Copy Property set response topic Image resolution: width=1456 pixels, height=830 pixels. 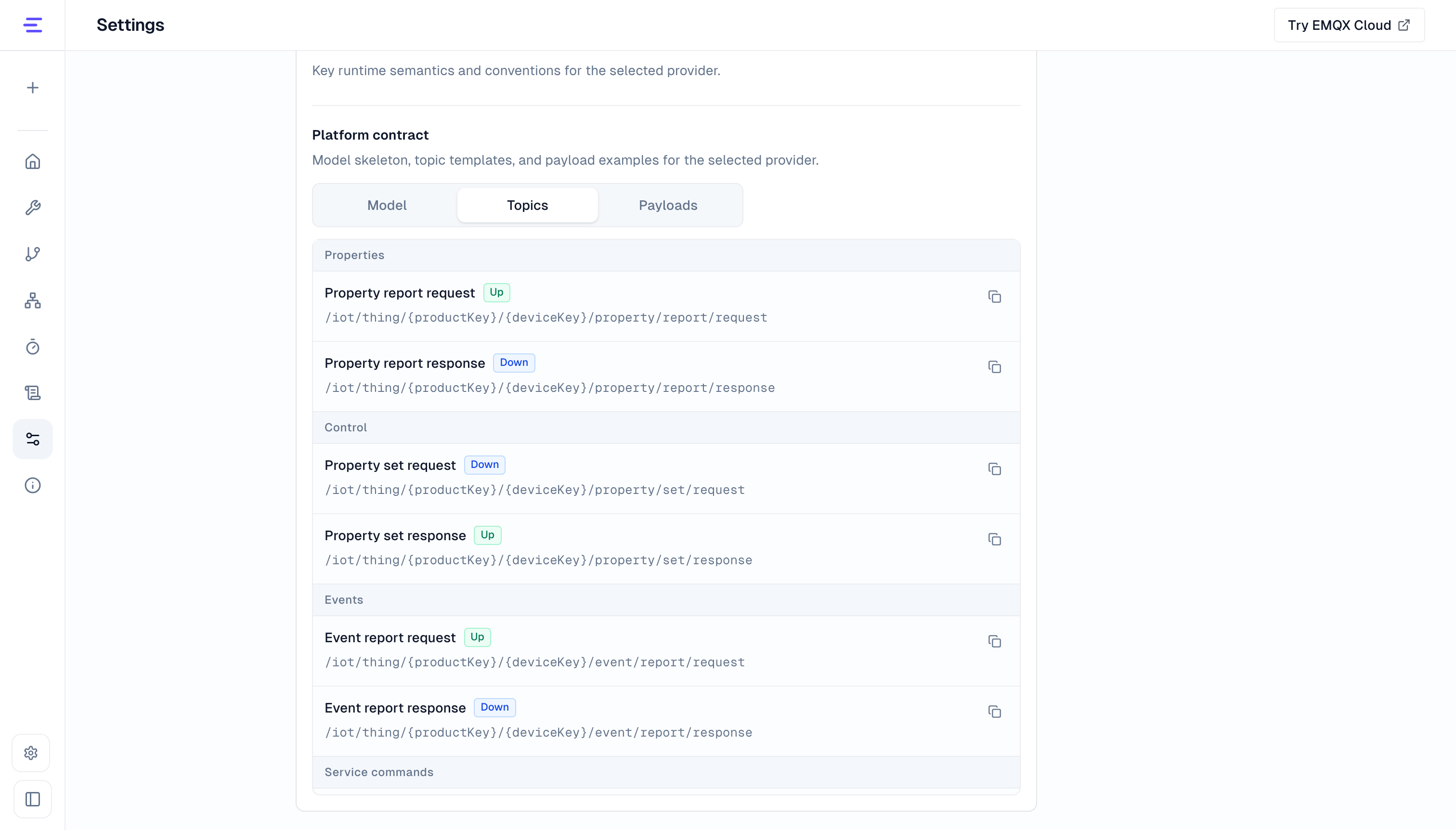click(x=994, y=539)
